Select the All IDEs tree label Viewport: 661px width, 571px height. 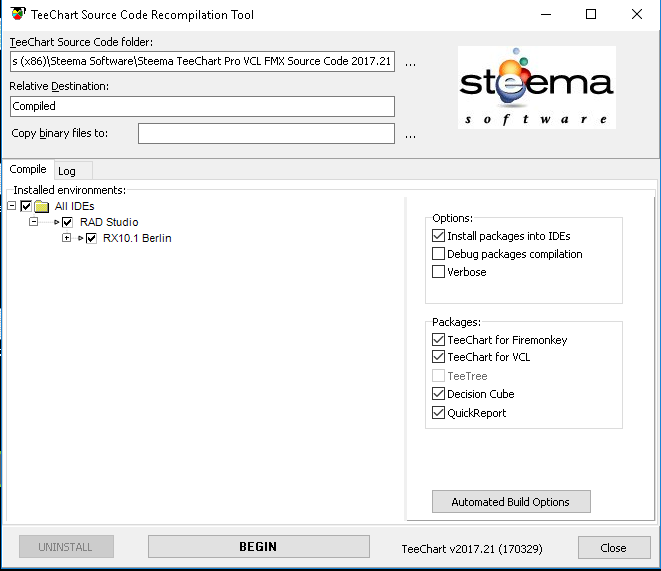coord(74,206)
